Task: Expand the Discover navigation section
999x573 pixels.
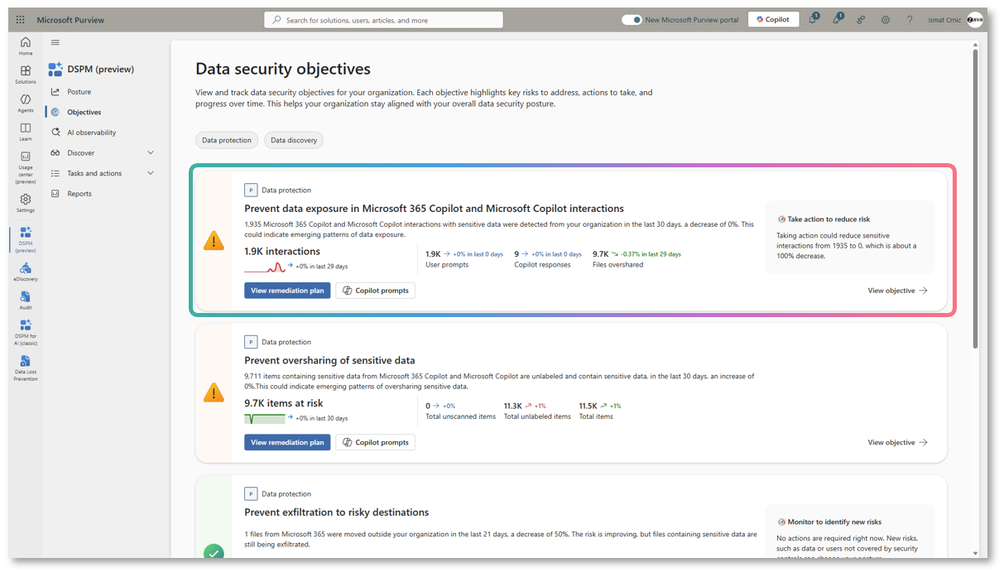Action: coord(150,153)
